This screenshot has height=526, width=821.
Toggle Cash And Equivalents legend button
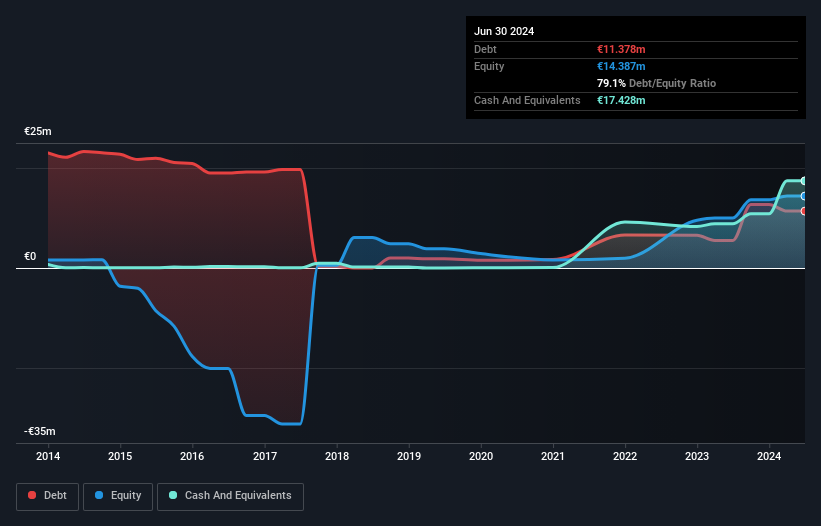[230, 496]
